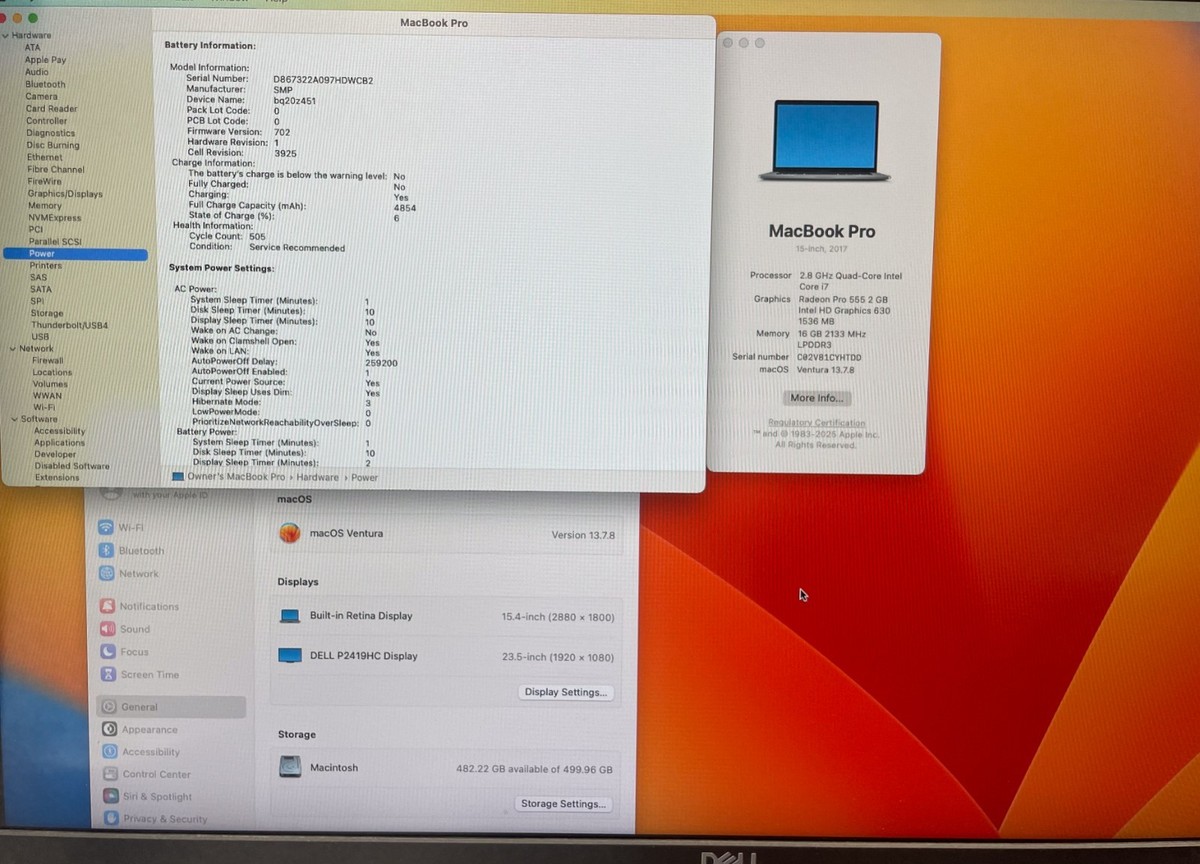The height and width of the screenshot is (864, 1200).
Task: Collapse the Hardware section in System Information
Action: (6, 35)
